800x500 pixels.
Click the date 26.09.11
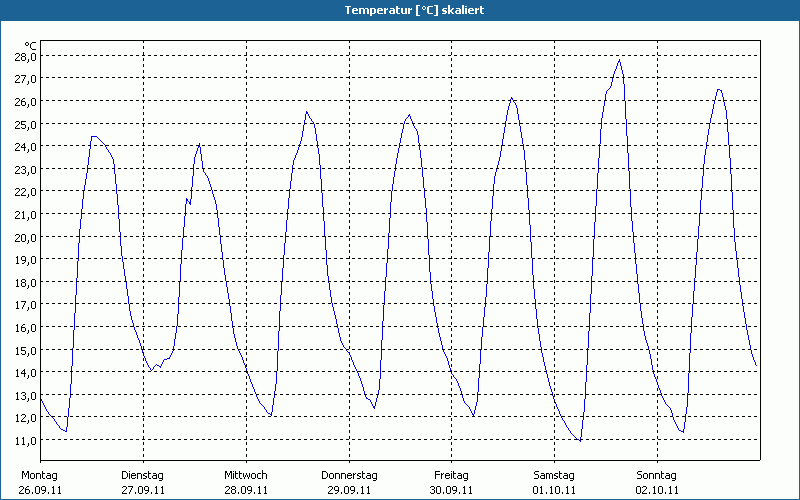point(41,490)
